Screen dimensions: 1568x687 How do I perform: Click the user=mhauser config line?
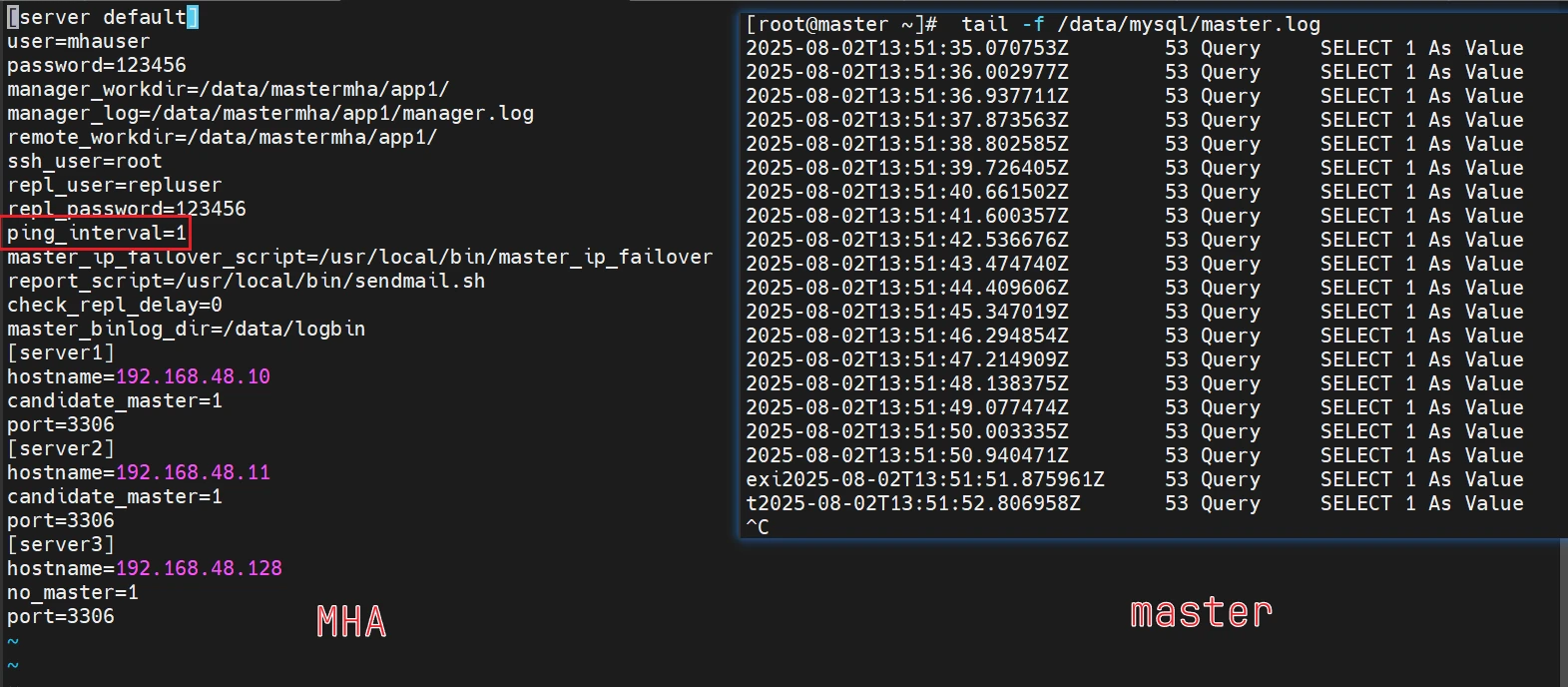pyautogui.click(x=78, y=42)
